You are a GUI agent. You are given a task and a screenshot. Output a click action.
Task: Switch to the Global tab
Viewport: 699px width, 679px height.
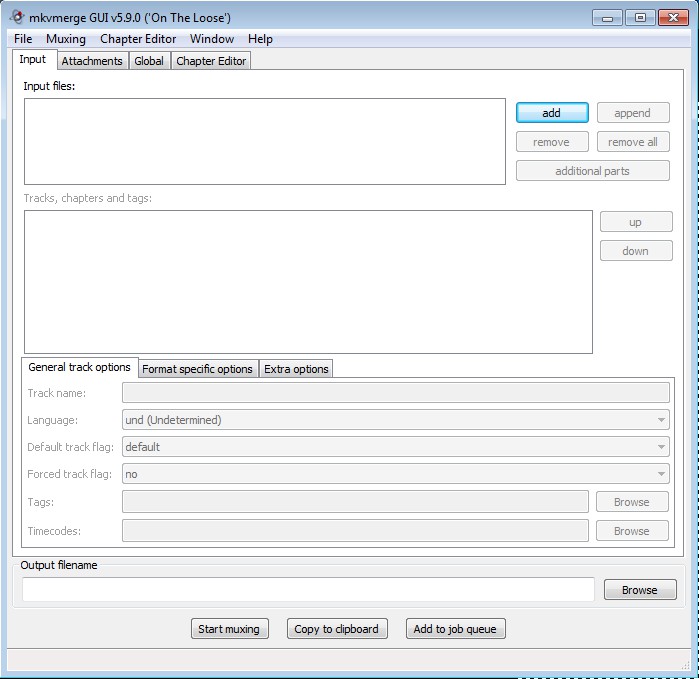click(x=149, y=61)
